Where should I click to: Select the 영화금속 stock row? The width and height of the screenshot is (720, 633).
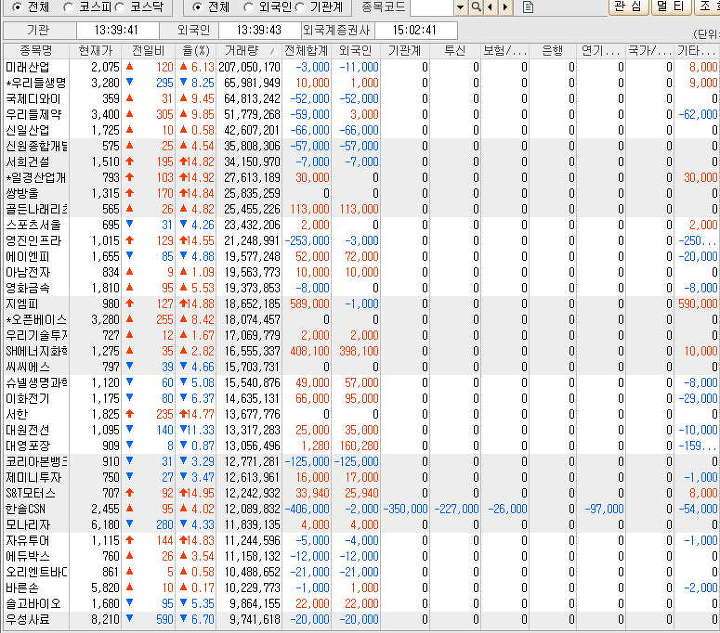[x=360, y=288]
